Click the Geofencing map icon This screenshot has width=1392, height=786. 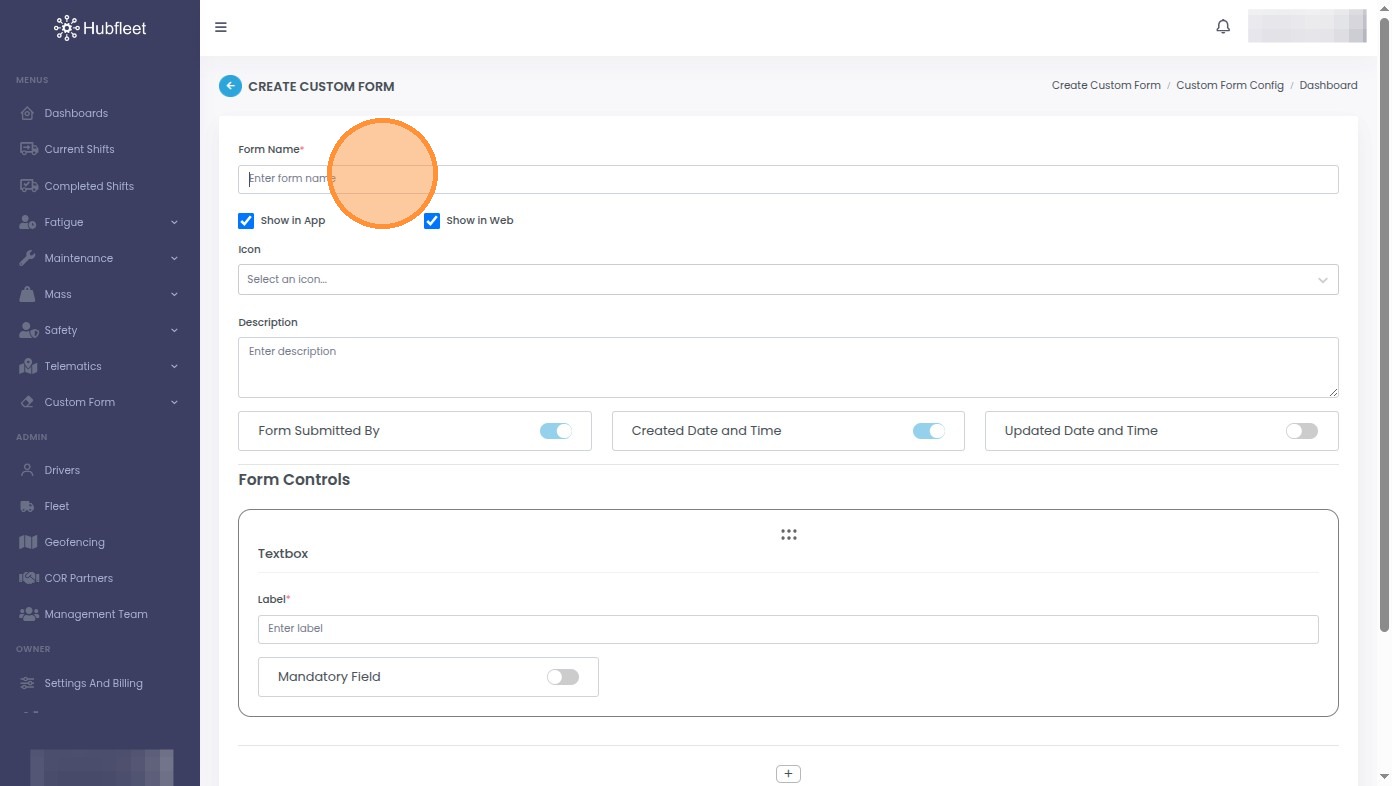[28, 542]
